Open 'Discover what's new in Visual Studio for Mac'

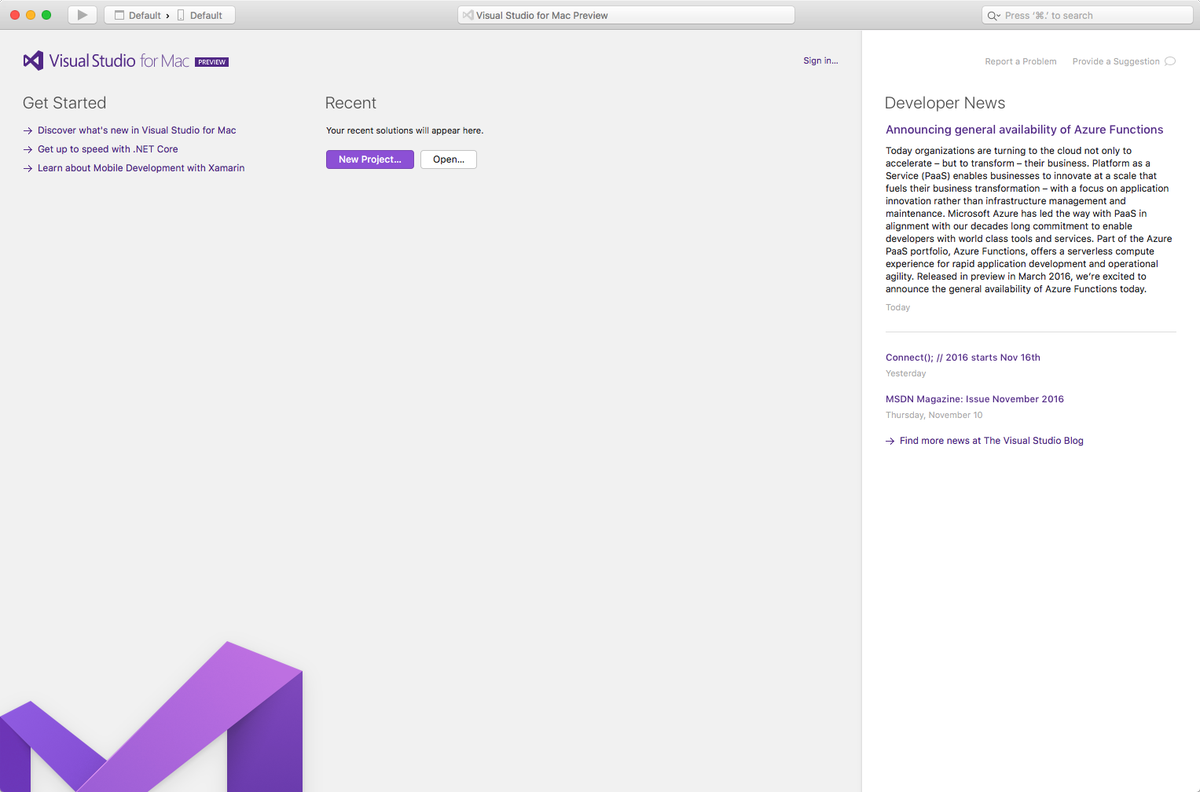pyautogui.click(x=136, y=130)
